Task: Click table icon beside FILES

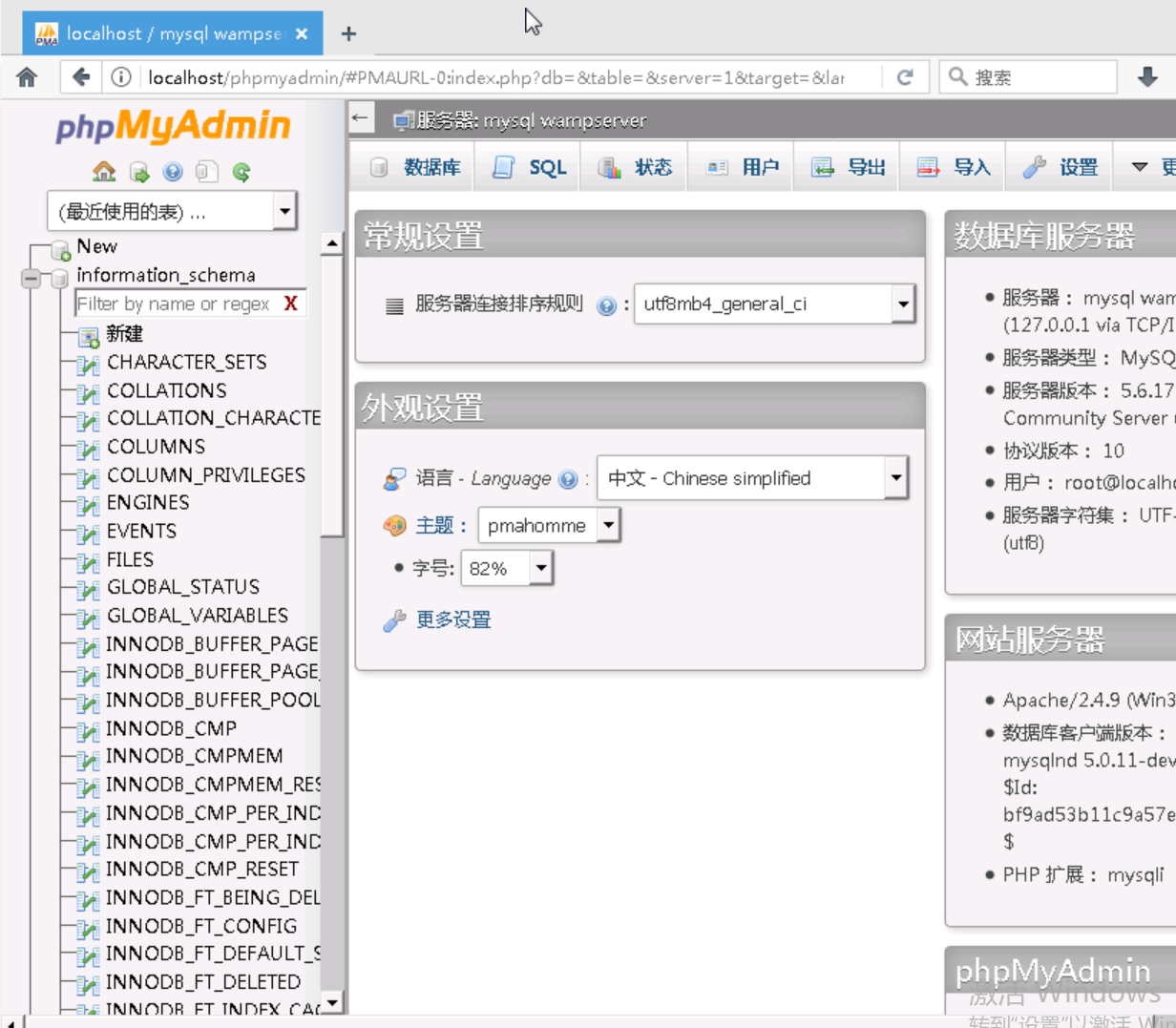Action: 88,562
